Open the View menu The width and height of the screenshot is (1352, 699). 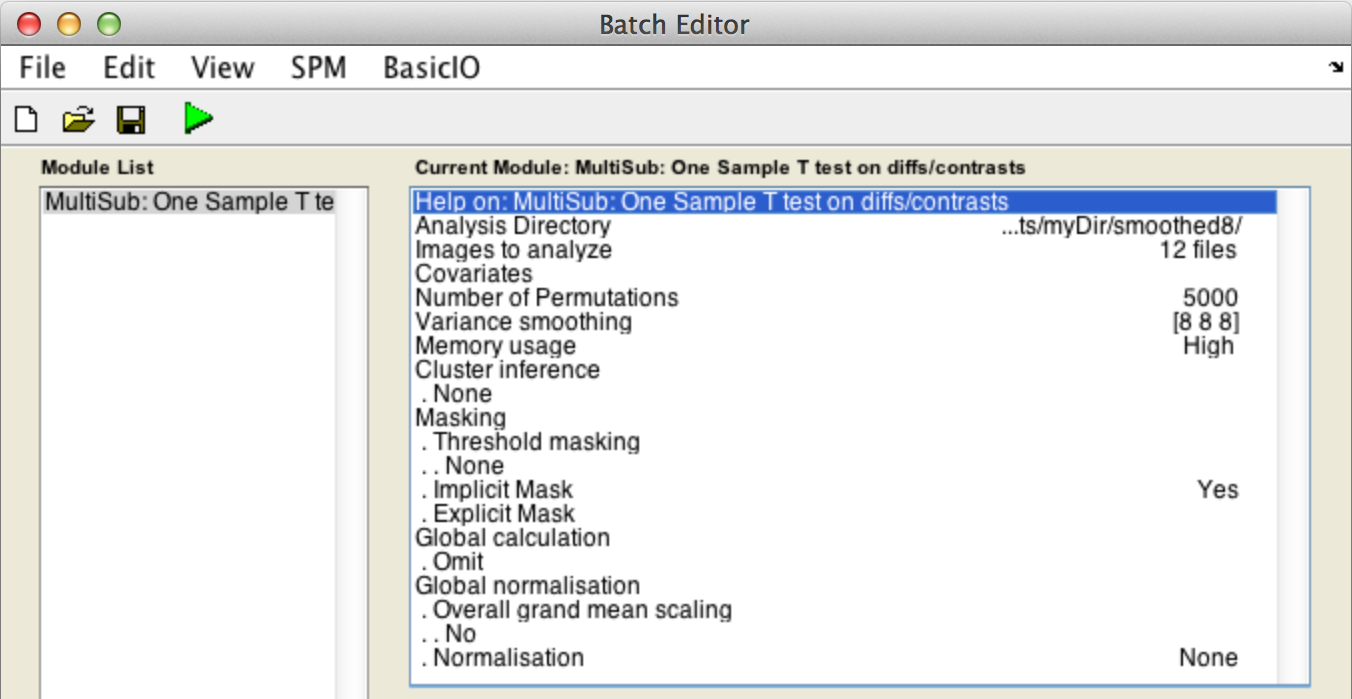click(222, 68)
